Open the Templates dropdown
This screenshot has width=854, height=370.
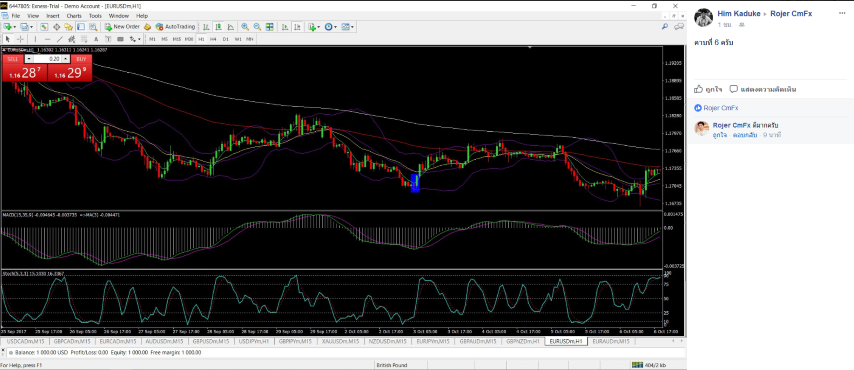click(x=347, y=27)
